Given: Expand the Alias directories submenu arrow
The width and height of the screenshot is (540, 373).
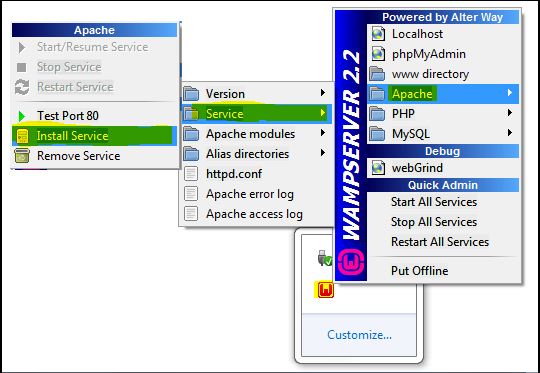Looking at the screenshot, I should coord(323,153).
